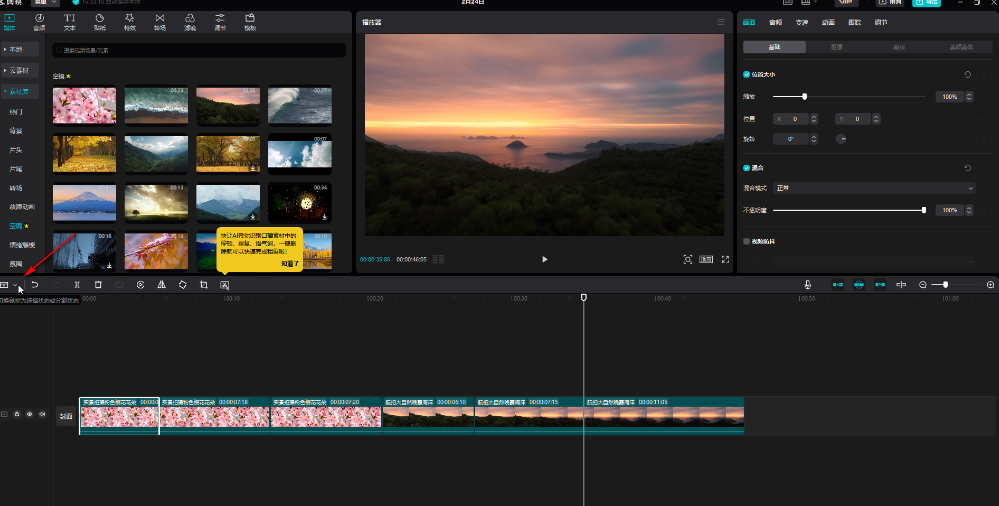
Task: Open the Text (文本) panel icon
Action: click(69, 21)
